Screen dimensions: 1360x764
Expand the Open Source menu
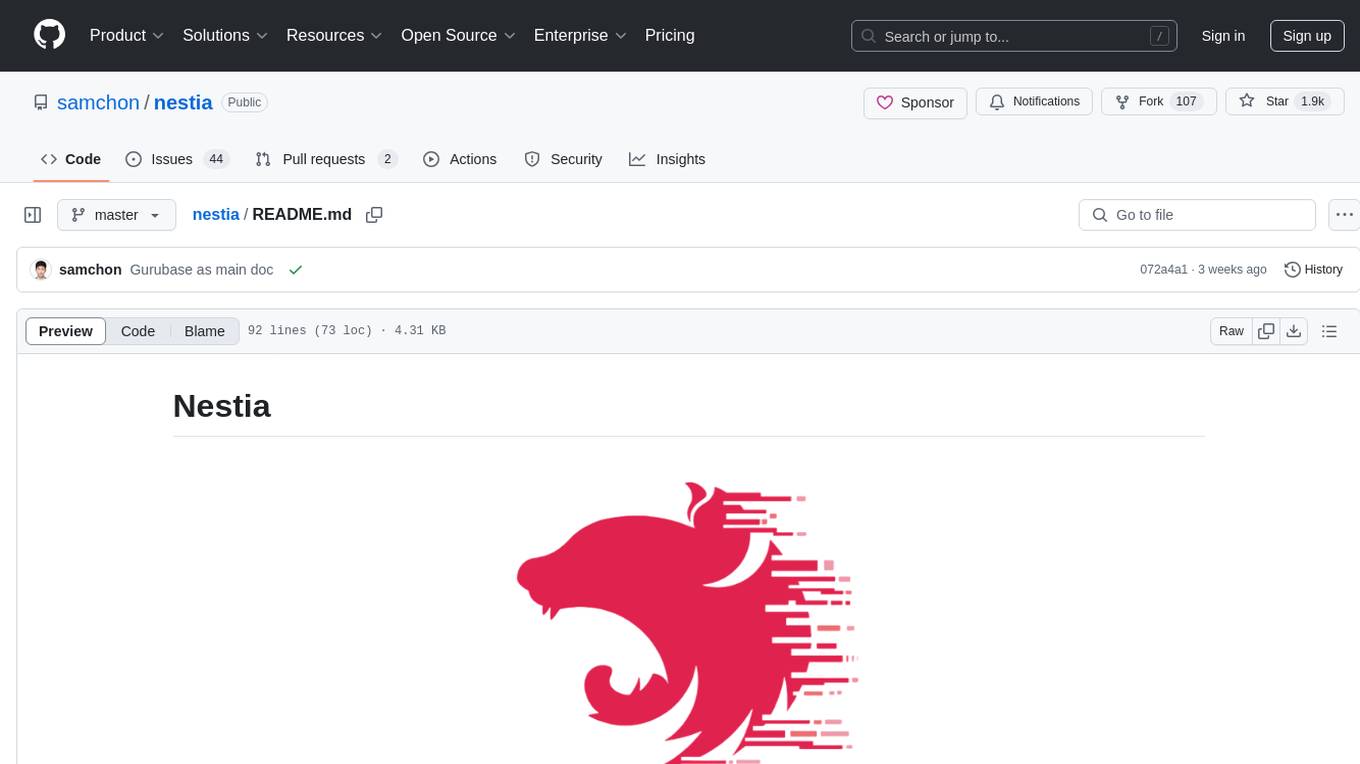[x=458, y=35]
